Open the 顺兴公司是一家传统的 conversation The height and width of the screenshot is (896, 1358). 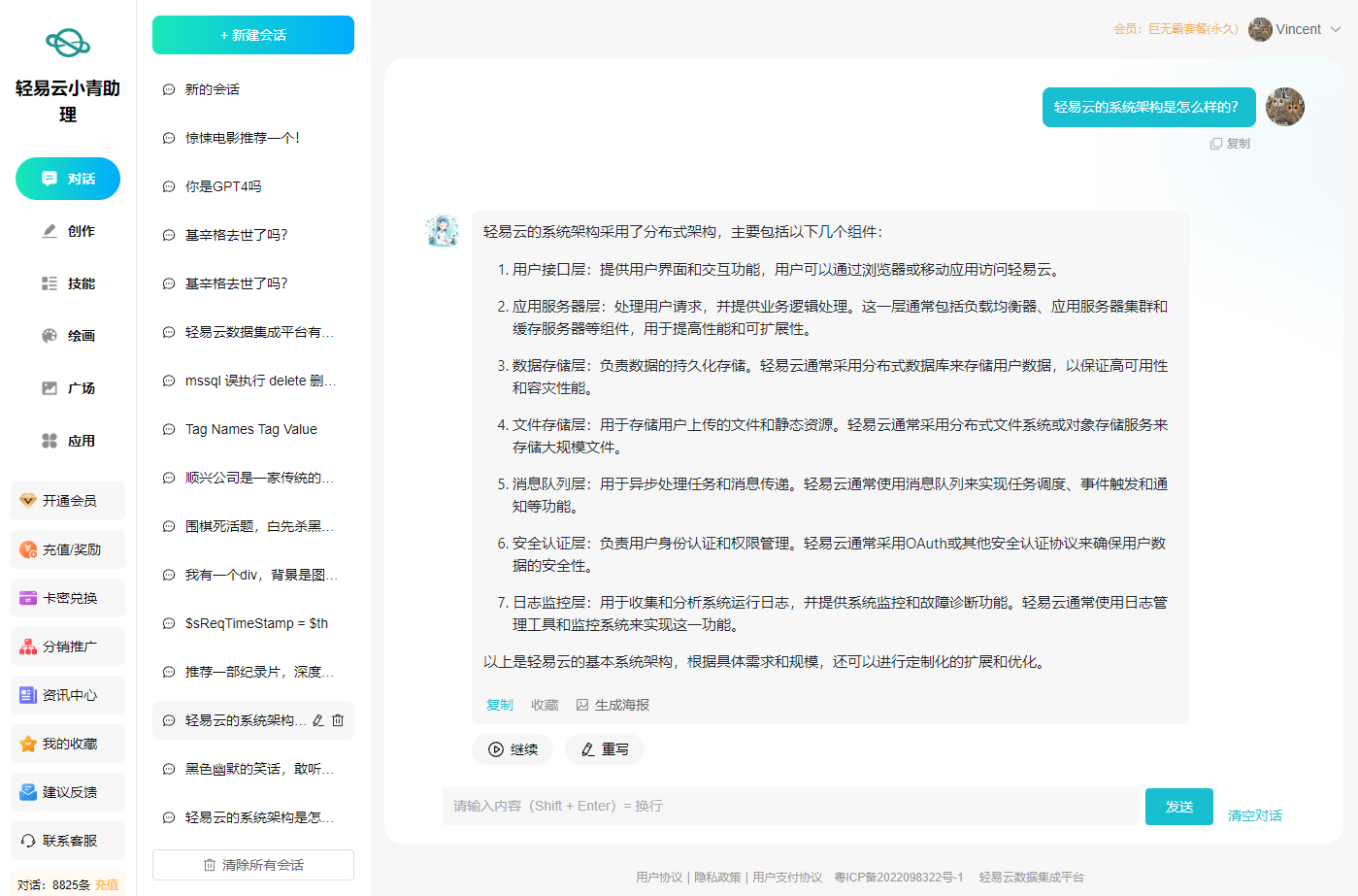[x=253, y=478]
